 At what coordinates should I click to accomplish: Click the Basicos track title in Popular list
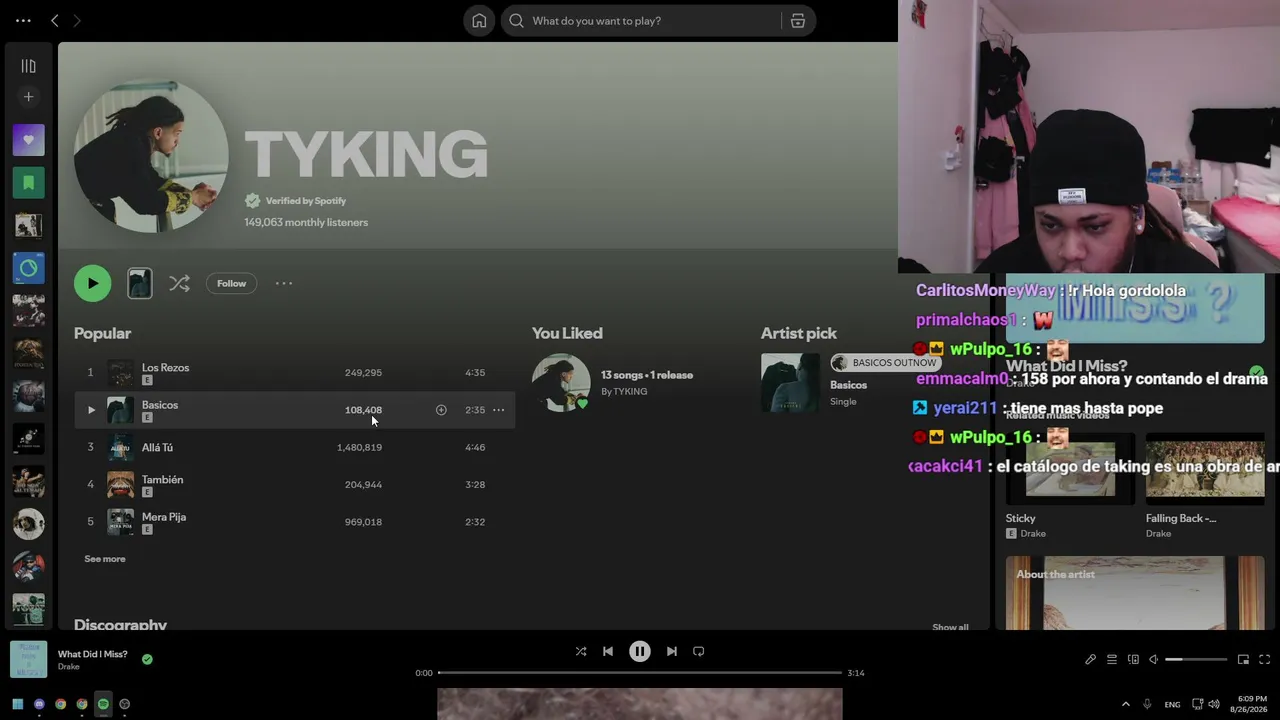pyautogui.click(x=160, y=405)
